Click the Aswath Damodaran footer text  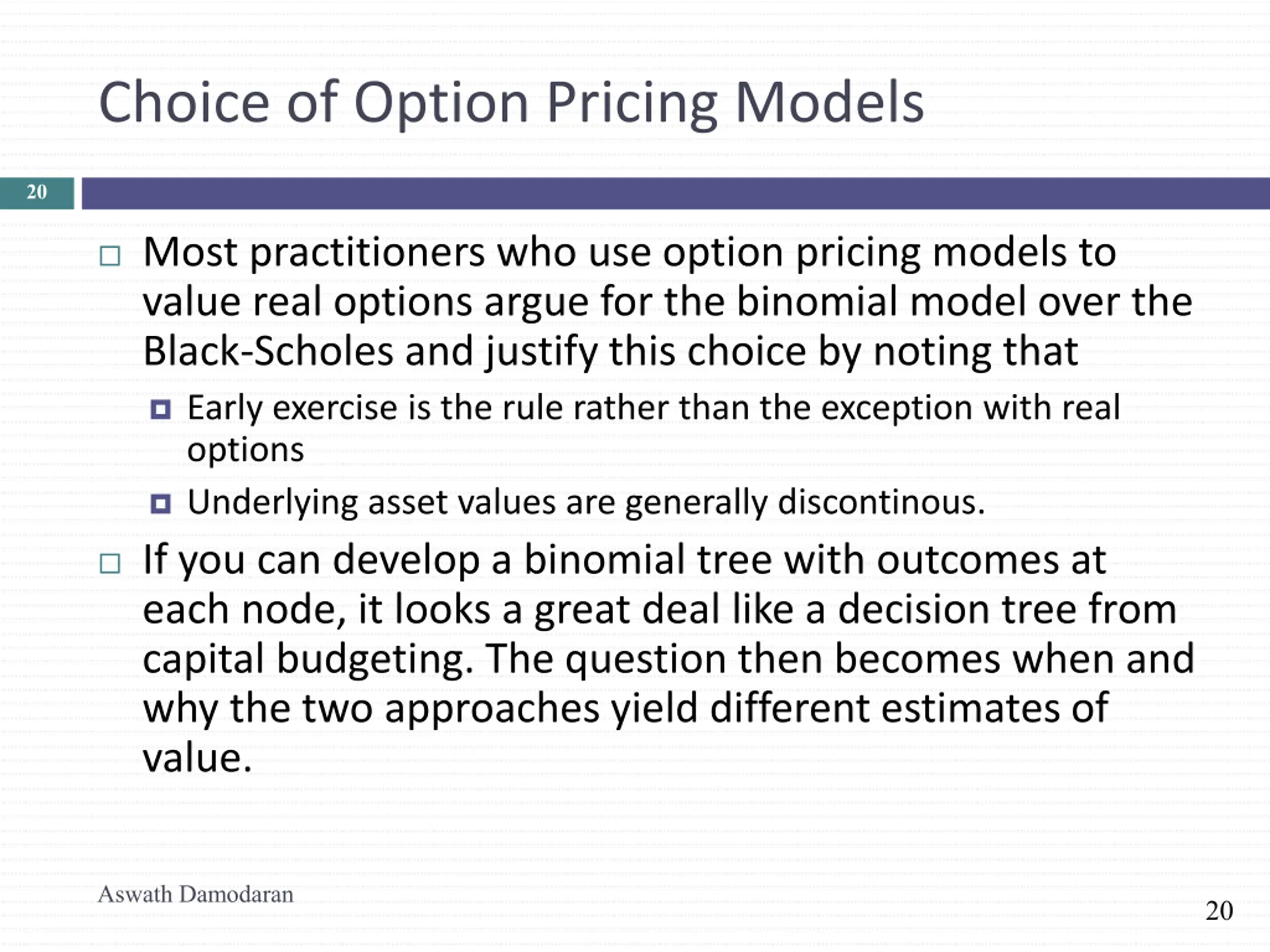[195, 894]
